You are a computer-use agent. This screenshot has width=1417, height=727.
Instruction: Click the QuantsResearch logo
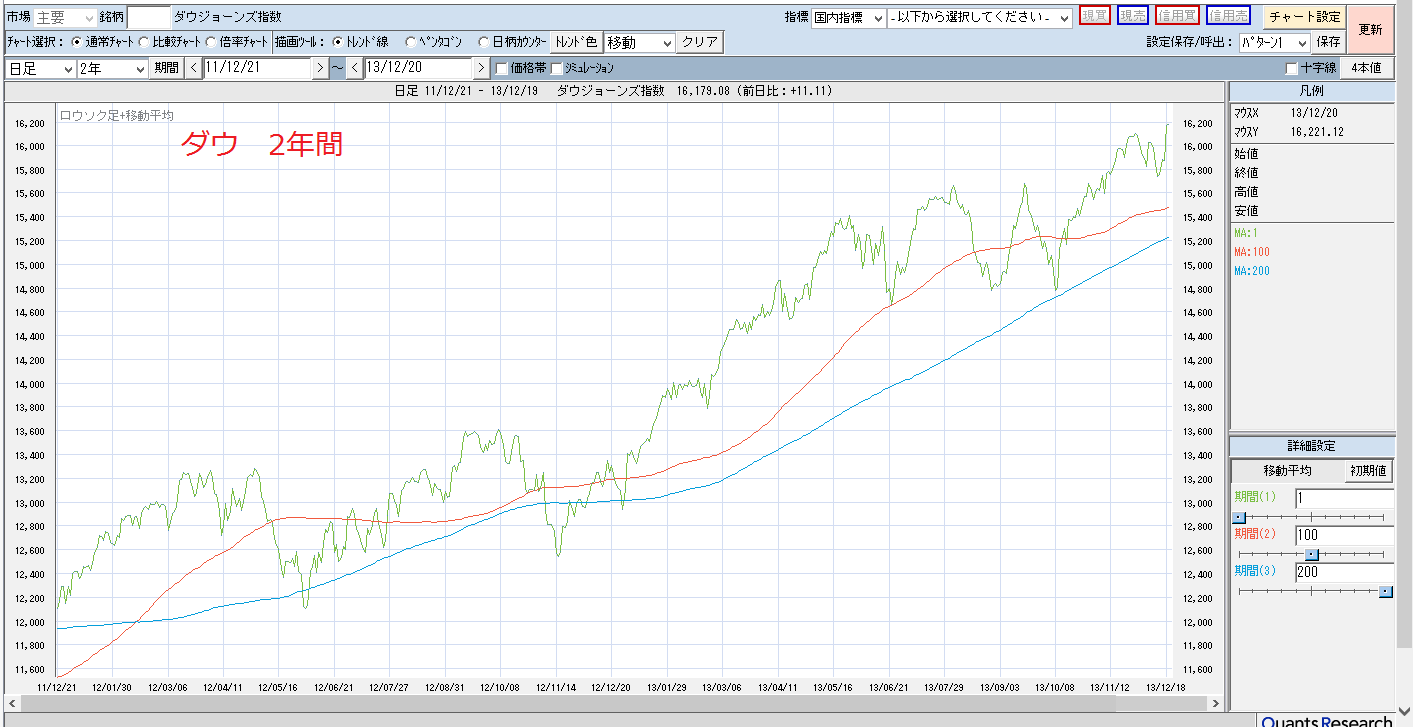tap(1326, 721)
